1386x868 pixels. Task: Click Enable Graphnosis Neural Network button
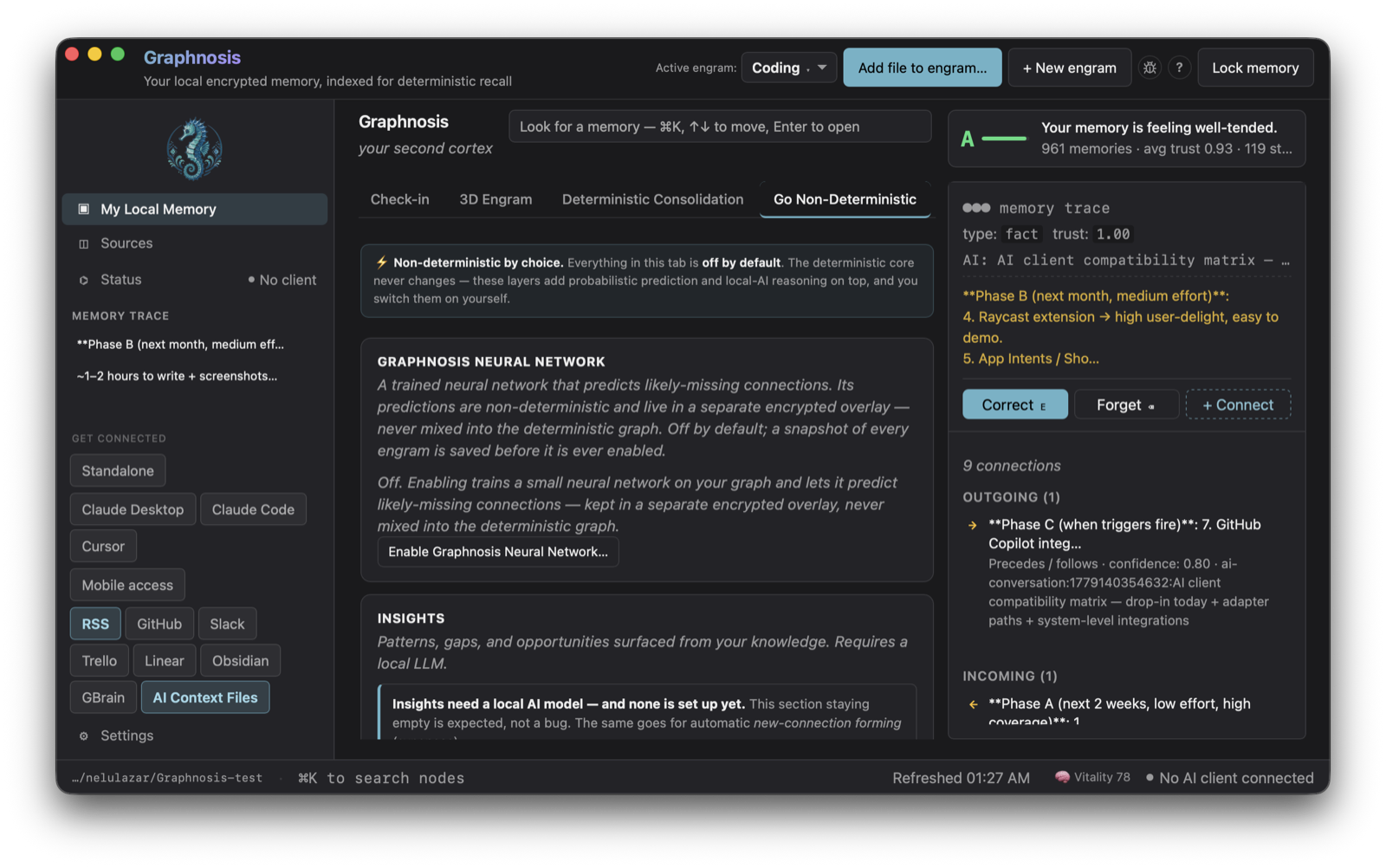[x=498, y=552]
